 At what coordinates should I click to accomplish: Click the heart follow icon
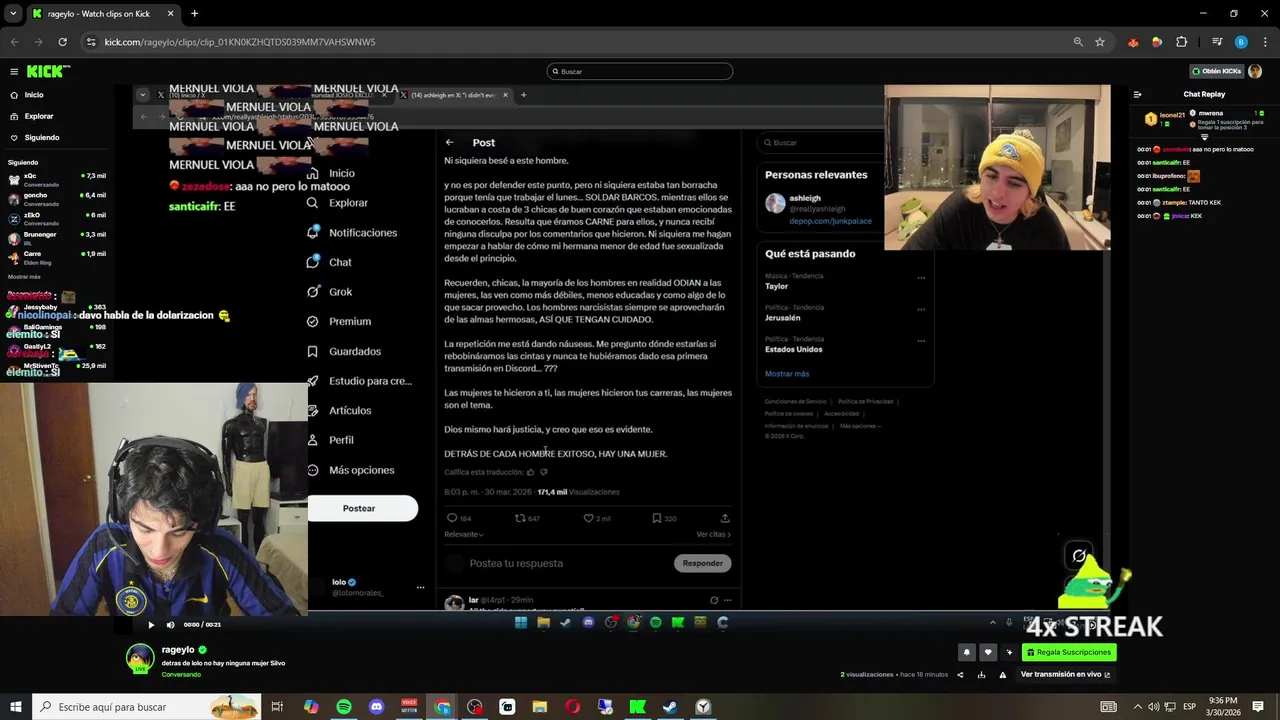pos(988,652)
